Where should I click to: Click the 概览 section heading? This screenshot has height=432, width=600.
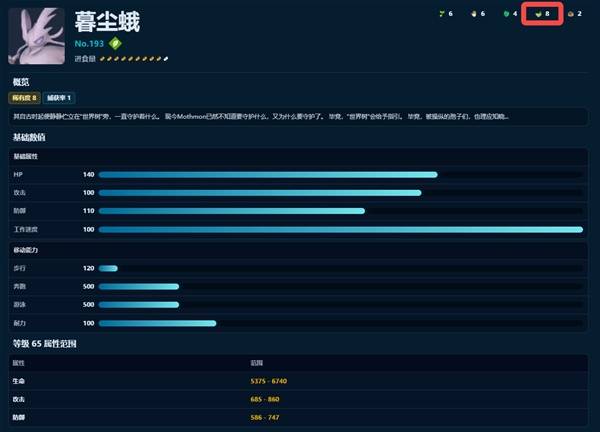21,82
